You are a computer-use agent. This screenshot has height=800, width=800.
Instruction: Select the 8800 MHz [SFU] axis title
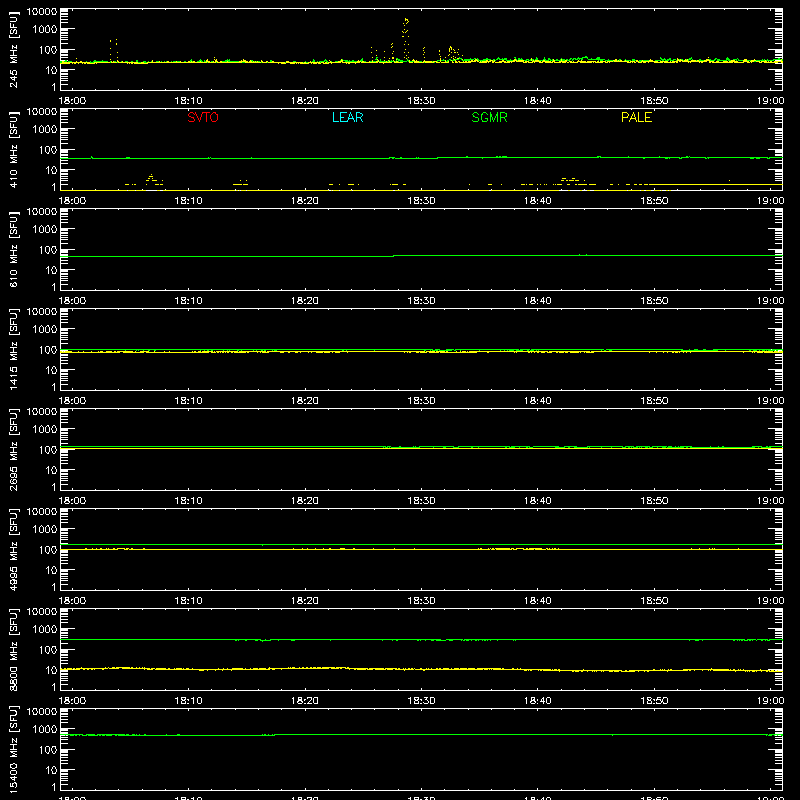[x=14, y=649]
